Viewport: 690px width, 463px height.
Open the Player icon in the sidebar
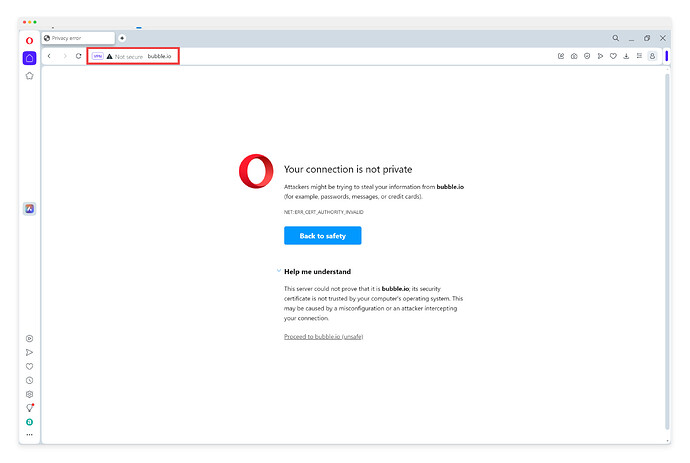29,338
